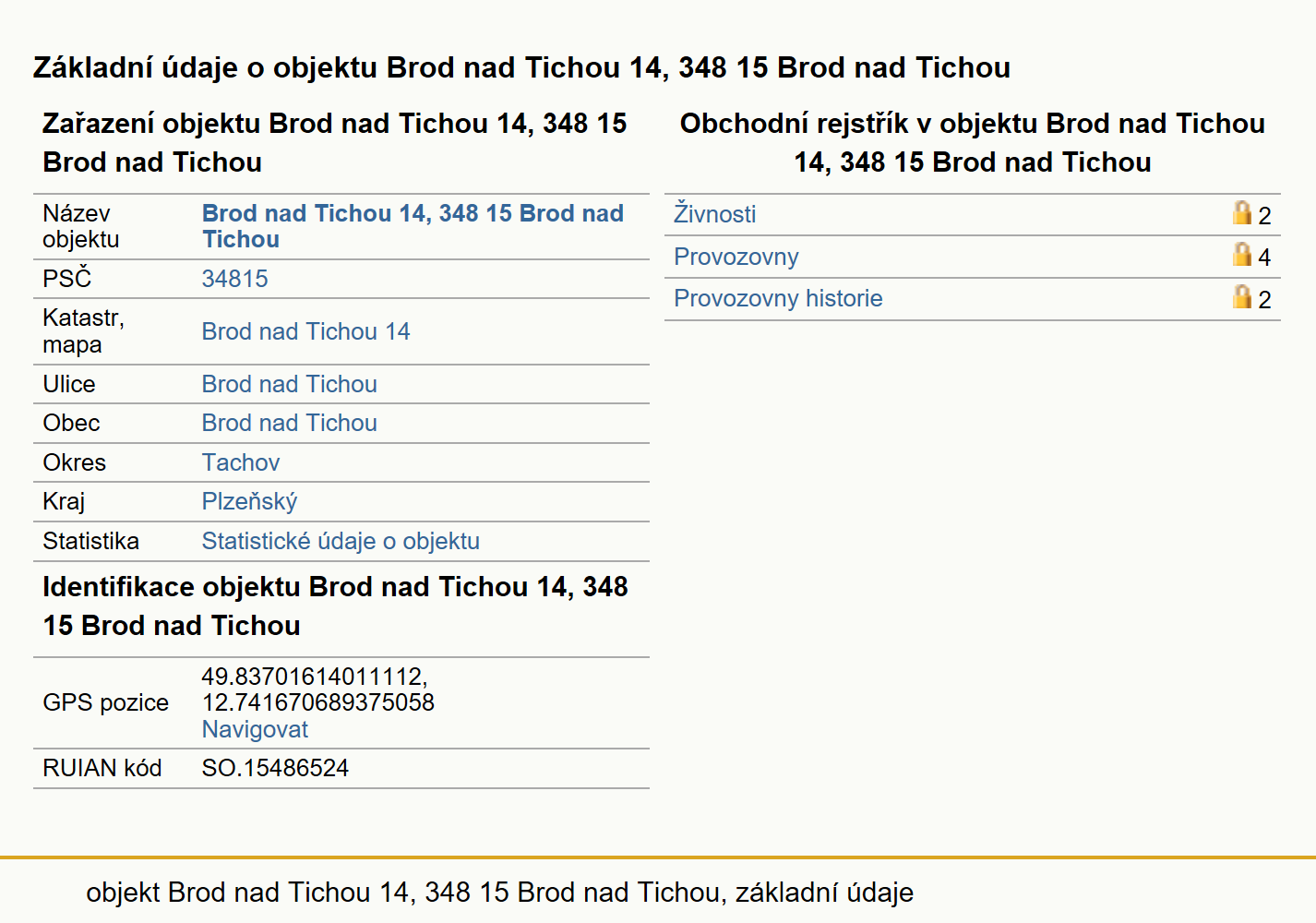
Task: Click the Navigovat link under GPS pozice
Action: click(255, 729)
